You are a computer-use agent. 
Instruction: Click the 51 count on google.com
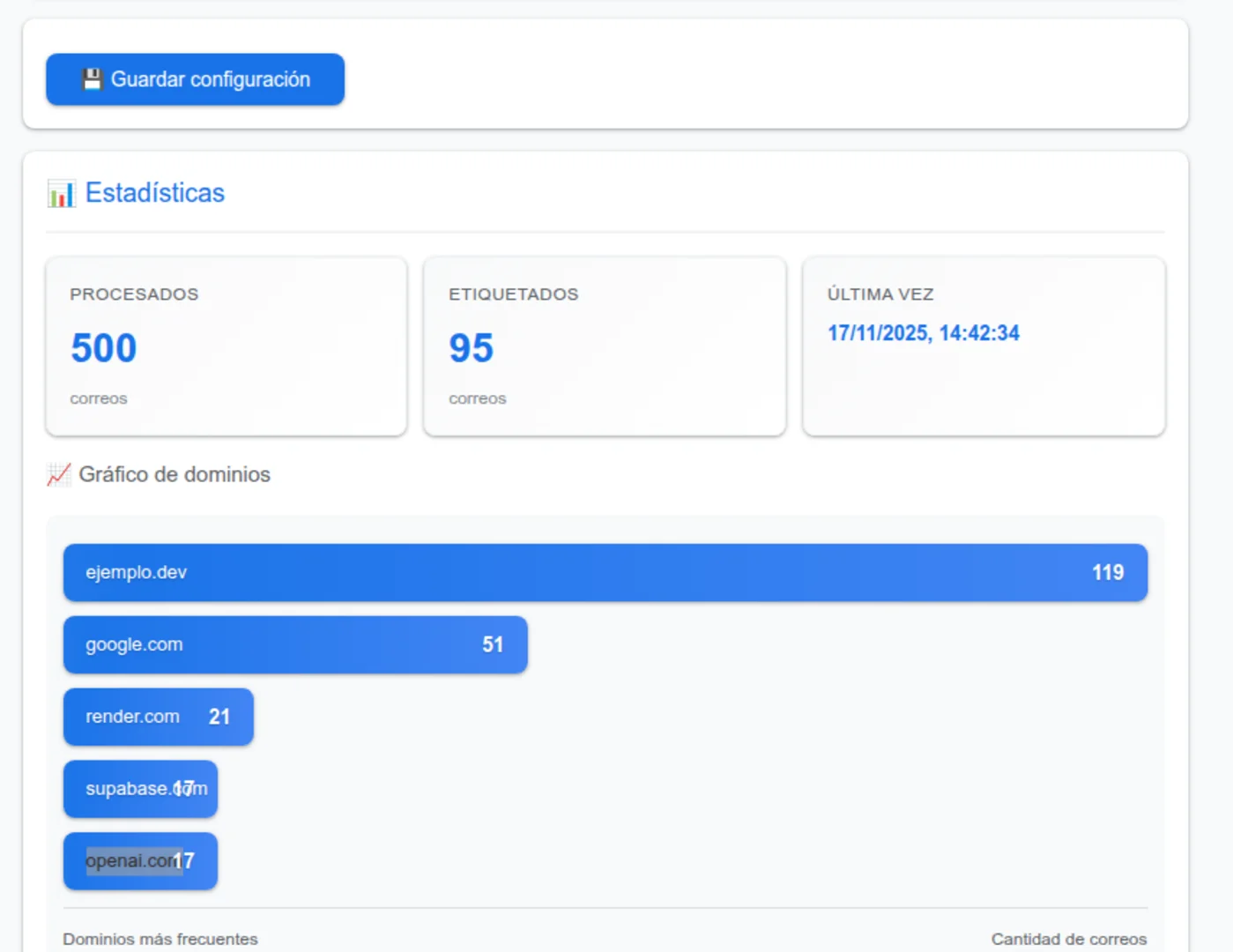pyautogui.click(x=493, y=645)
